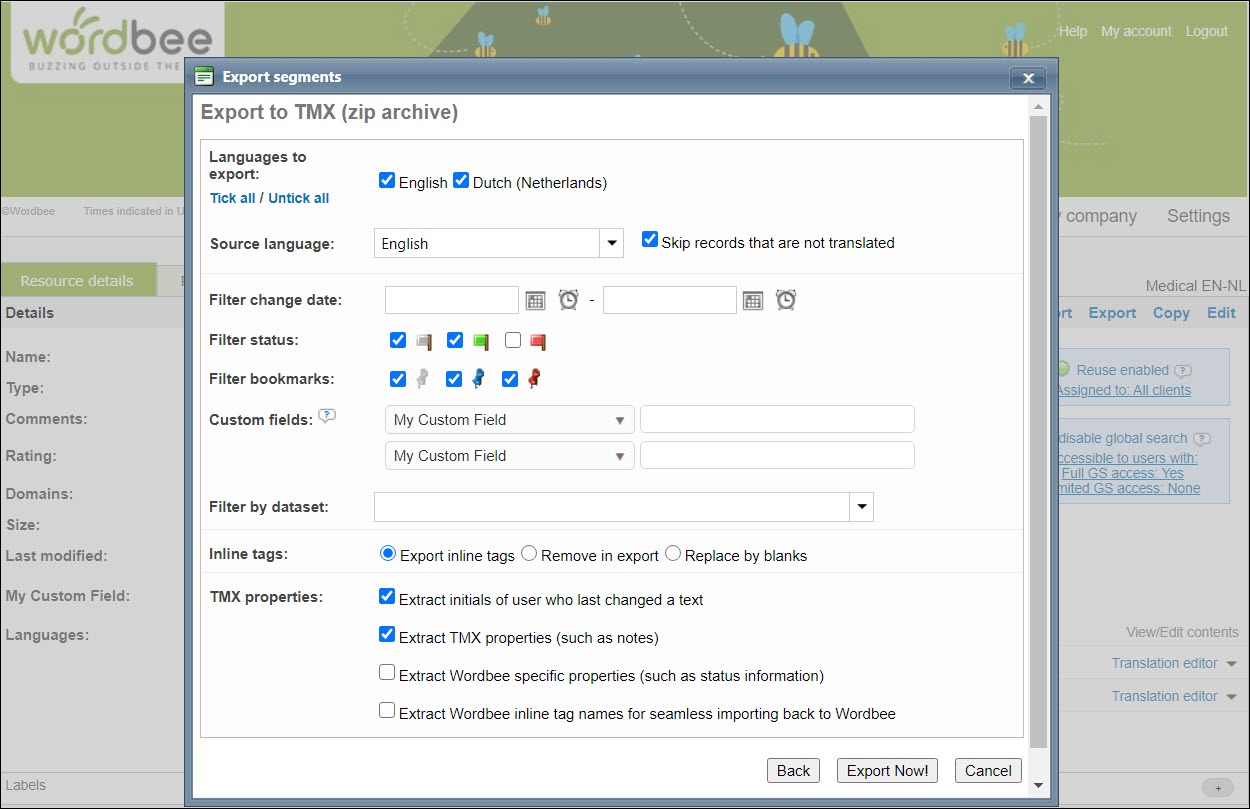The height and width of the screenshot is (809, 1250).
Task: Open the Source language dropdown
Action: tap(611, 243)
